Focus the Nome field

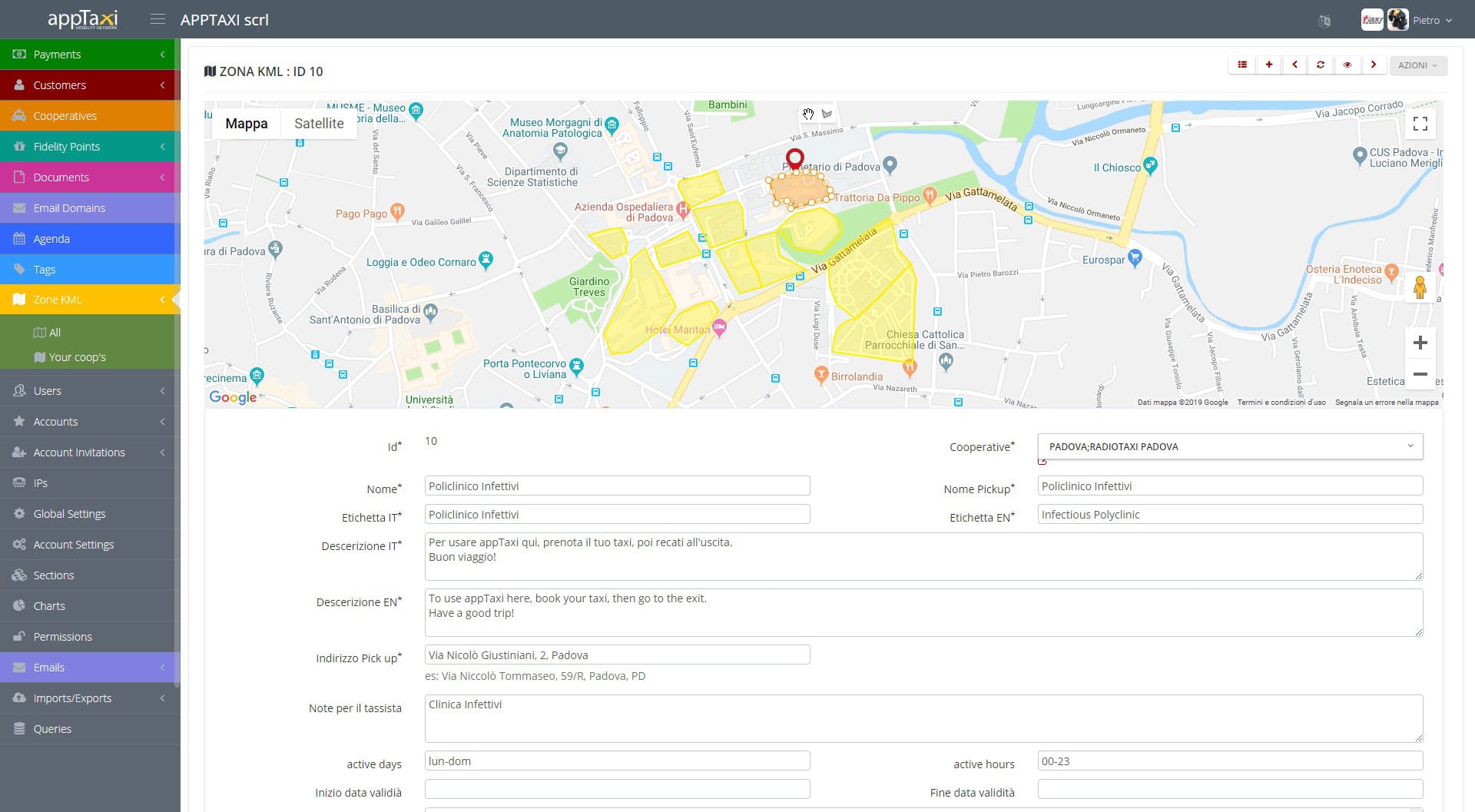[617, 486]
